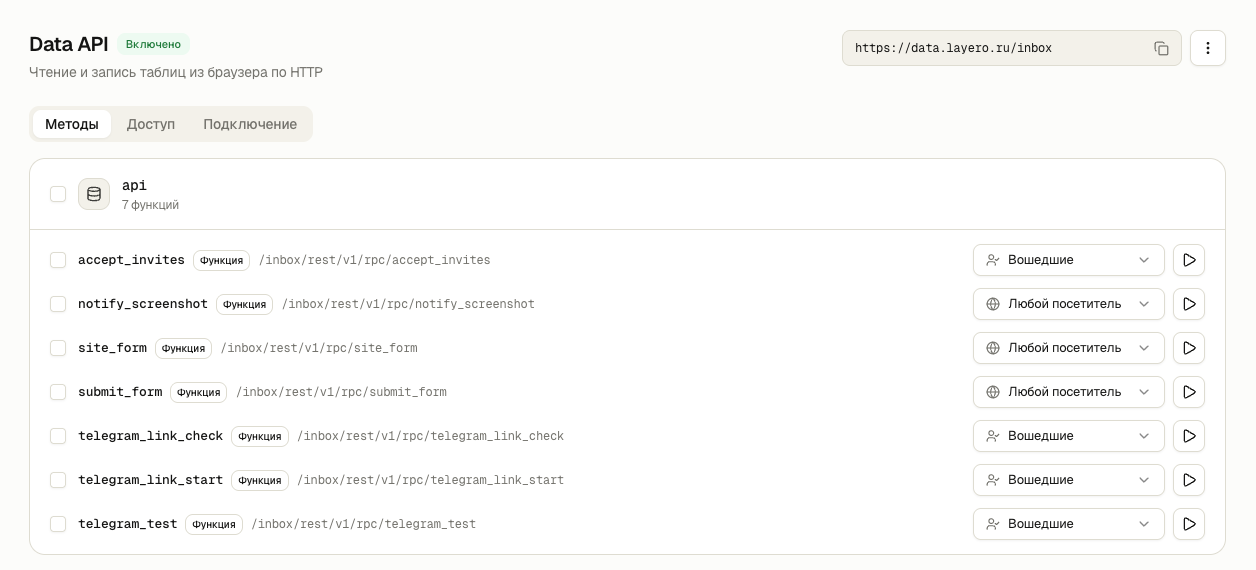
Task: Open access dropdown for submit_form
Action: tap(1068, 392)
